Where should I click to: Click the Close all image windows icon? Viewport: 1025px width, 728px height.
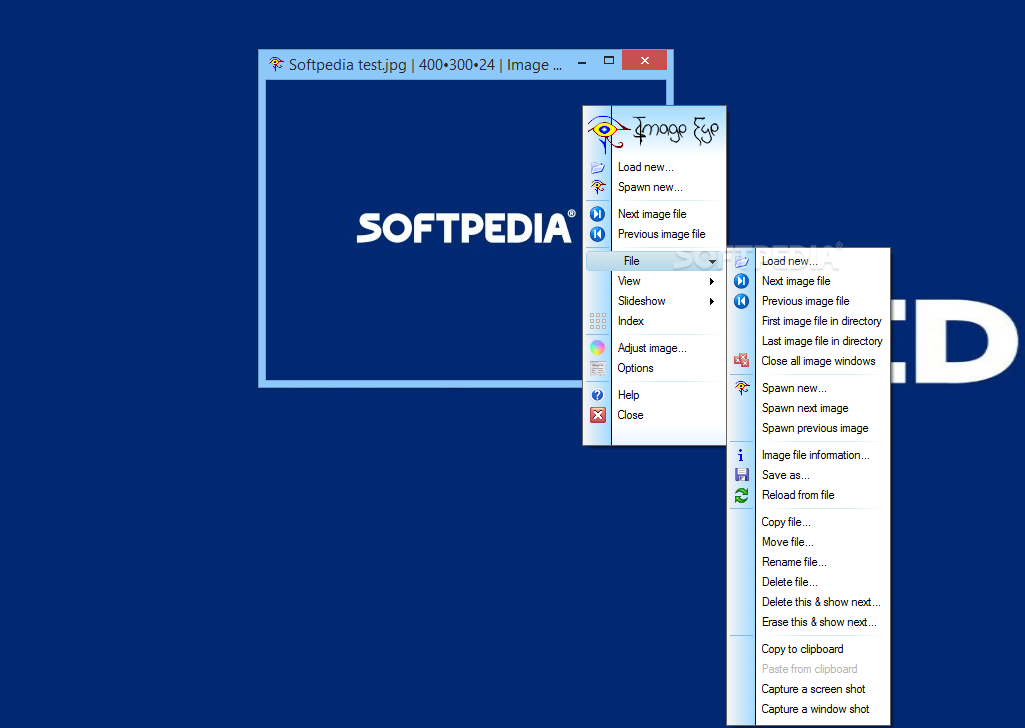pos(741,361)
